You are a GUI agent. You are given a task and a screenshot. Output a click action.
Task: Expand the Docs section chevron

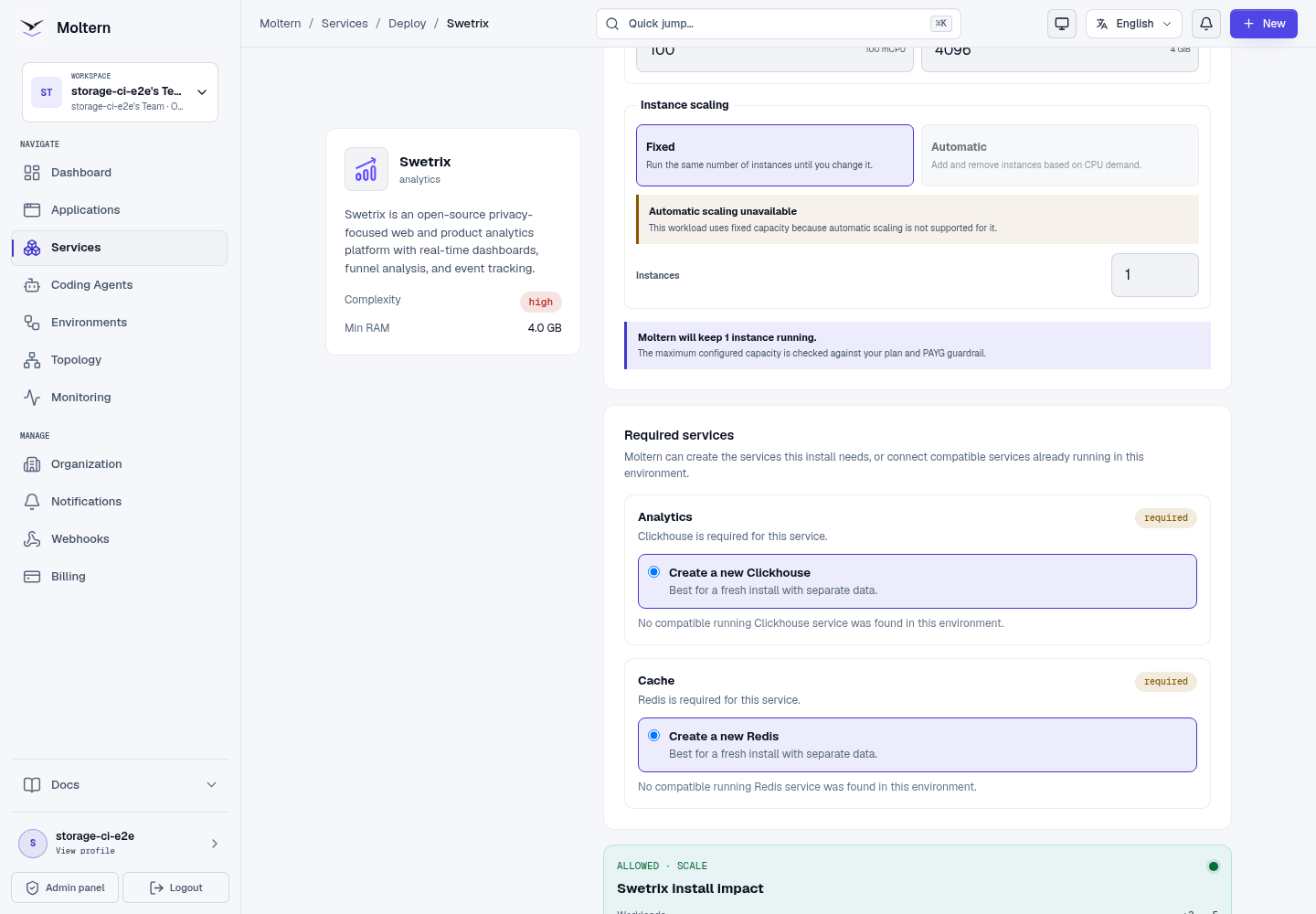pos(212,785)
